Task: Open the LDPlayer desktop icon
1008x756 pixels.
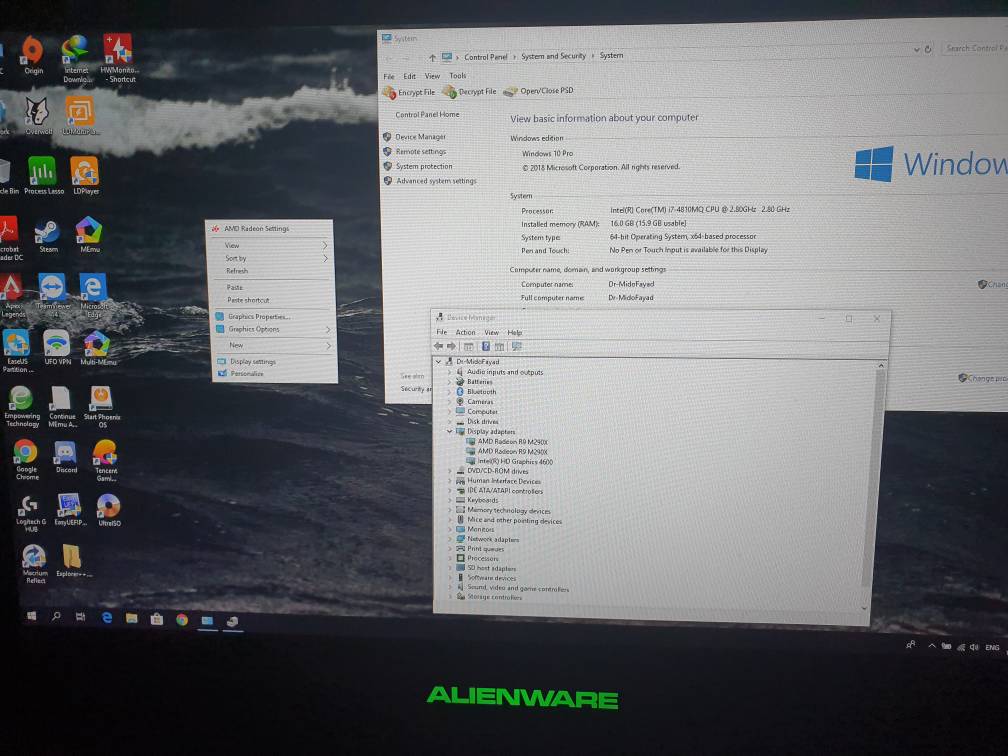Action: coord(86,176)
